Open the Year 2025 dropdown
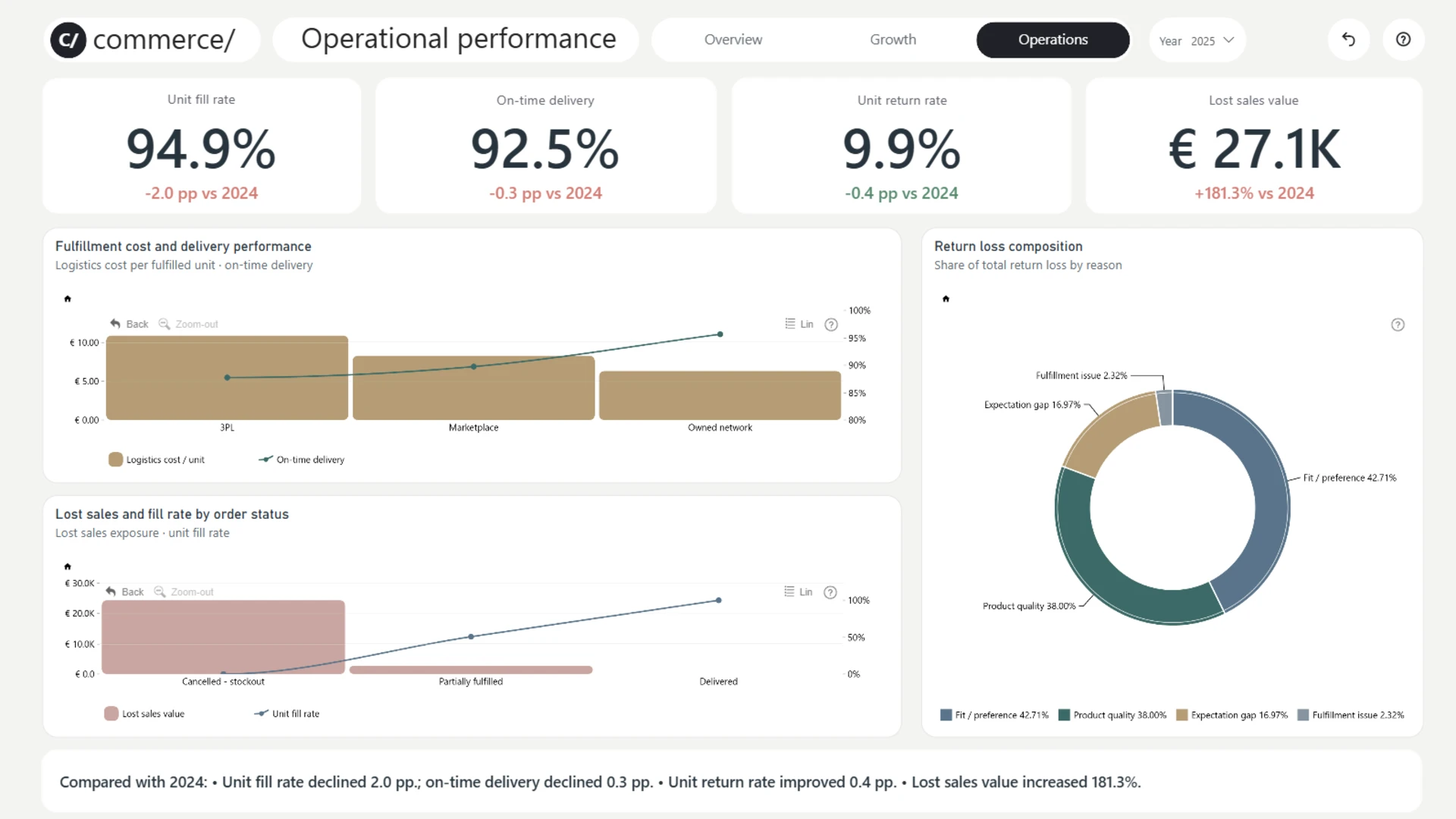 pos(1197,40)
